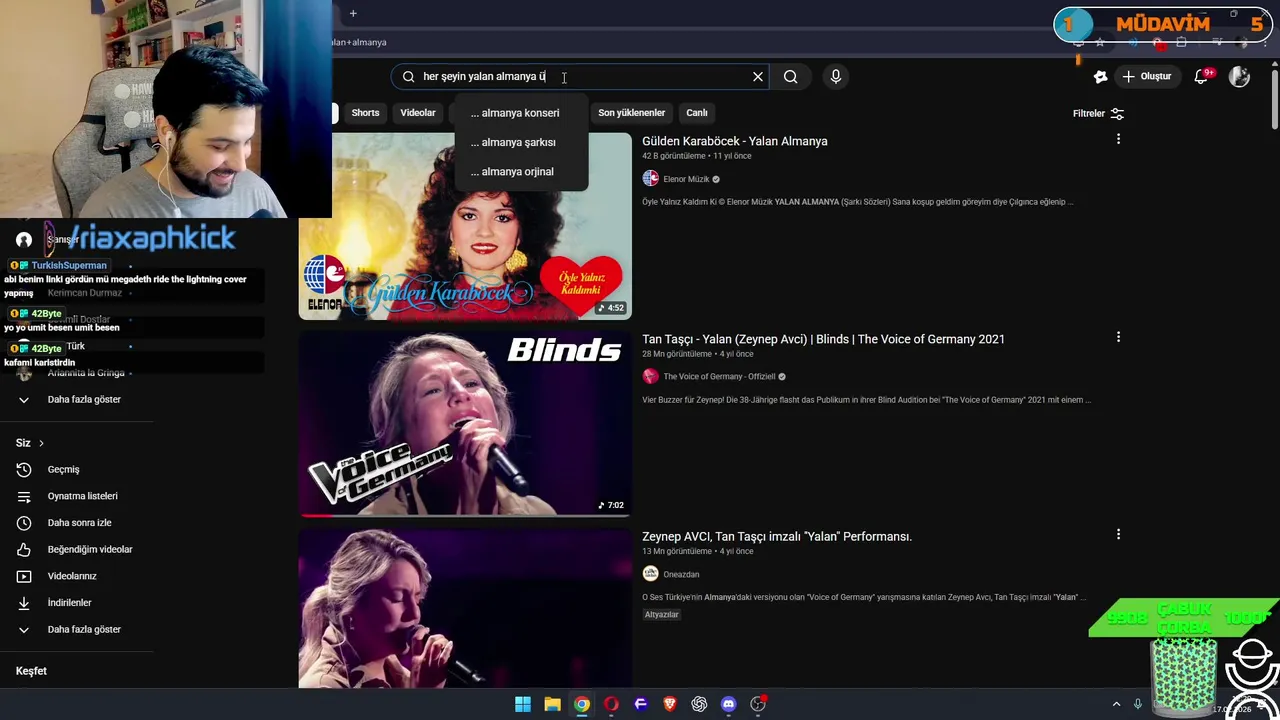This screenshot has width=1280, height=720.
Task: Open Discord from the taskbar
Action: pos(729,704)
